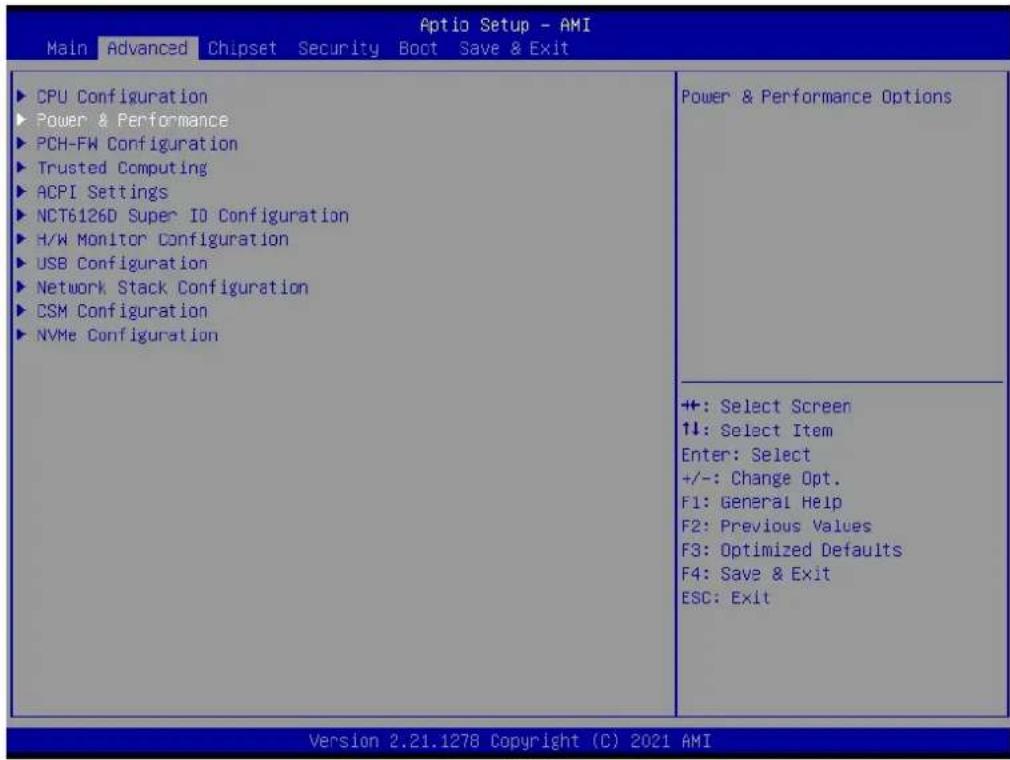Select the Advanced tab
The width and height of the screenshot is (1010, 760).
148,48
